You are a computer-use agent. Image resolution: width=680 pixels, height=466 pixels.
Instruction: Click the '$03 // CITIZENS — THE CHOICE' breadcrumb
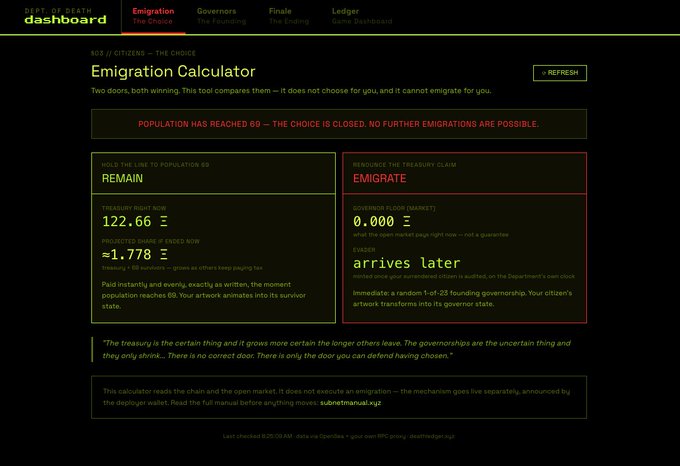coord(143,53)
